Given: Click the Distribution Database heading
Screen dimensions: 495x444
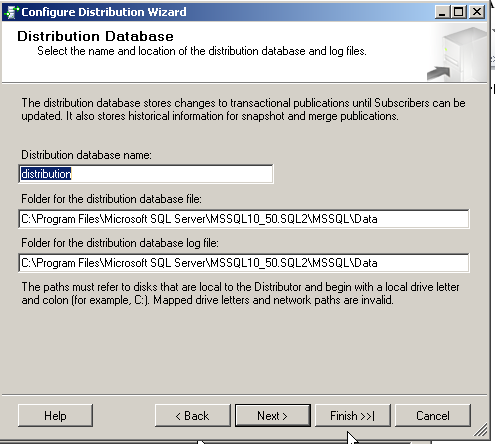Looking at the screenshot, I should point(95,36).
